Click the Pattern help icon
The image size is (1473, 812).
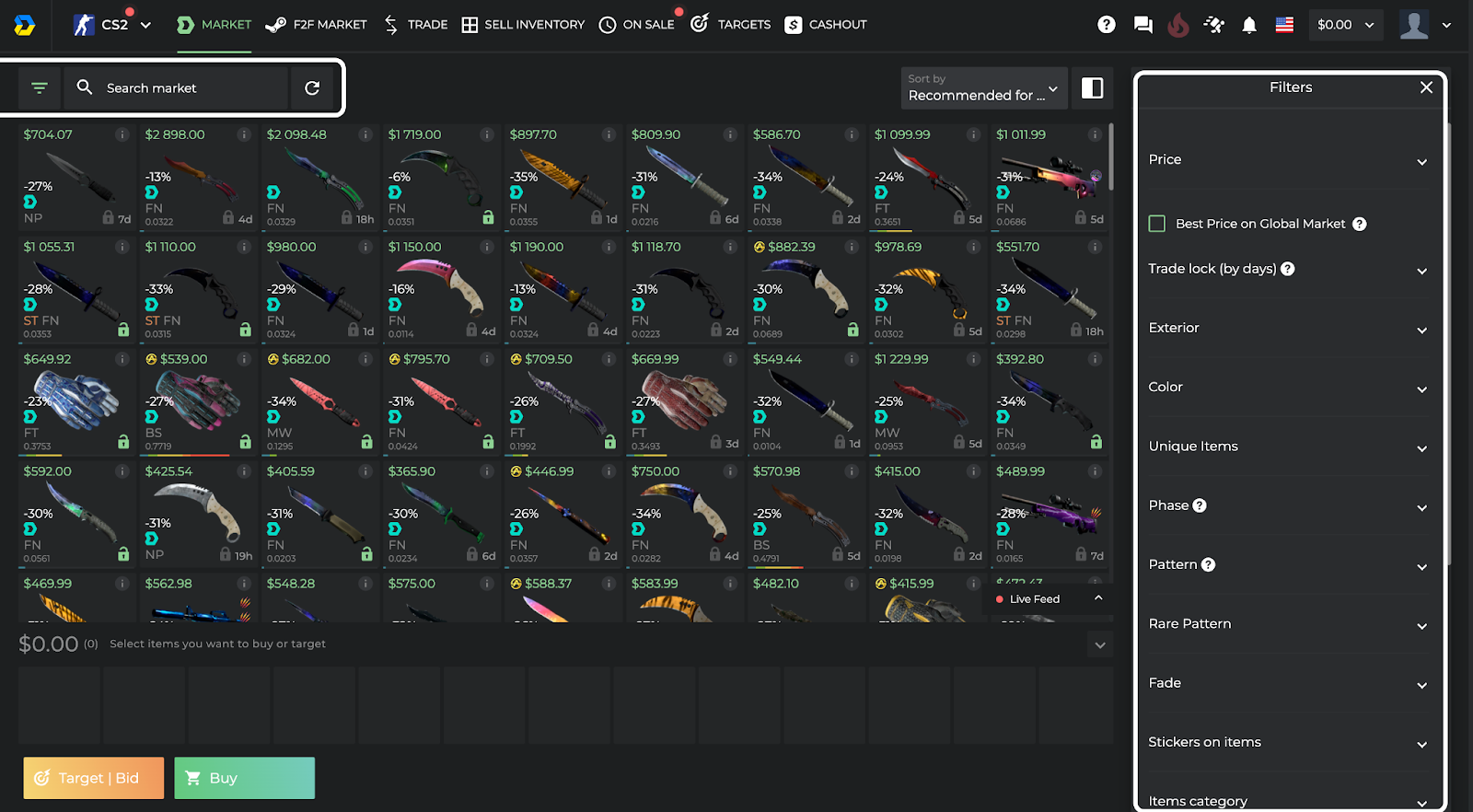(x=1209, y=564)
